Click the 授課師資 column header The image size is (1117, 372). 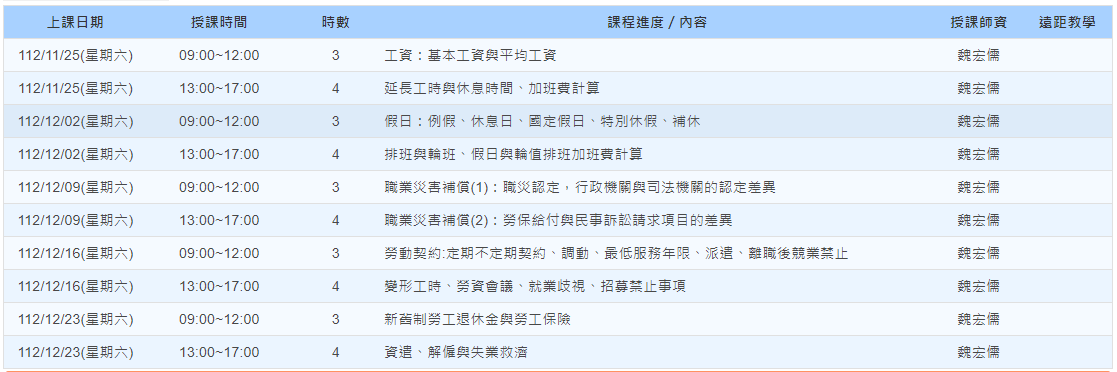click(978, 23)
